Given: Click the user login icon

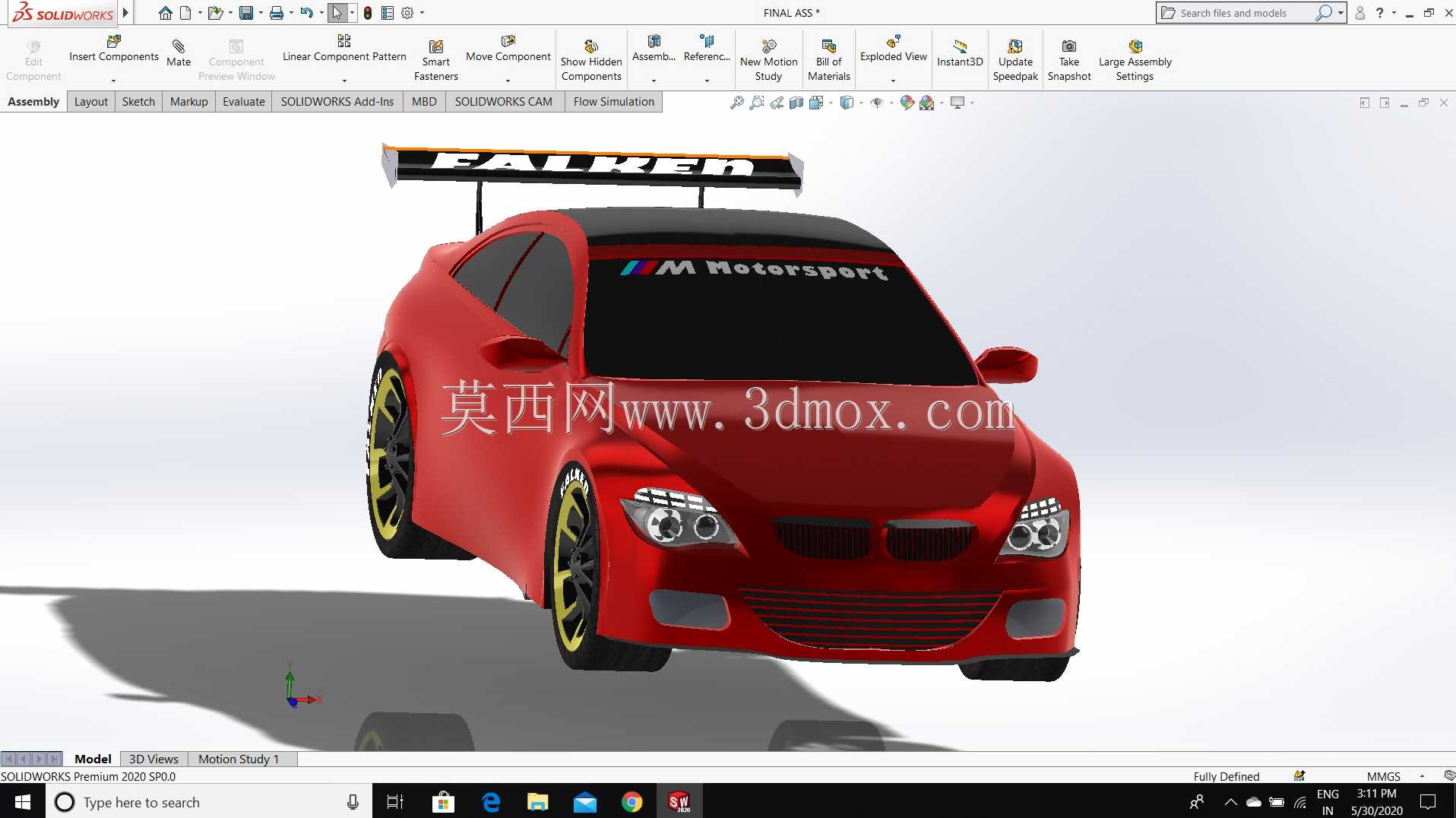Looking at the screenshot, I should (x=1360, y=13).
